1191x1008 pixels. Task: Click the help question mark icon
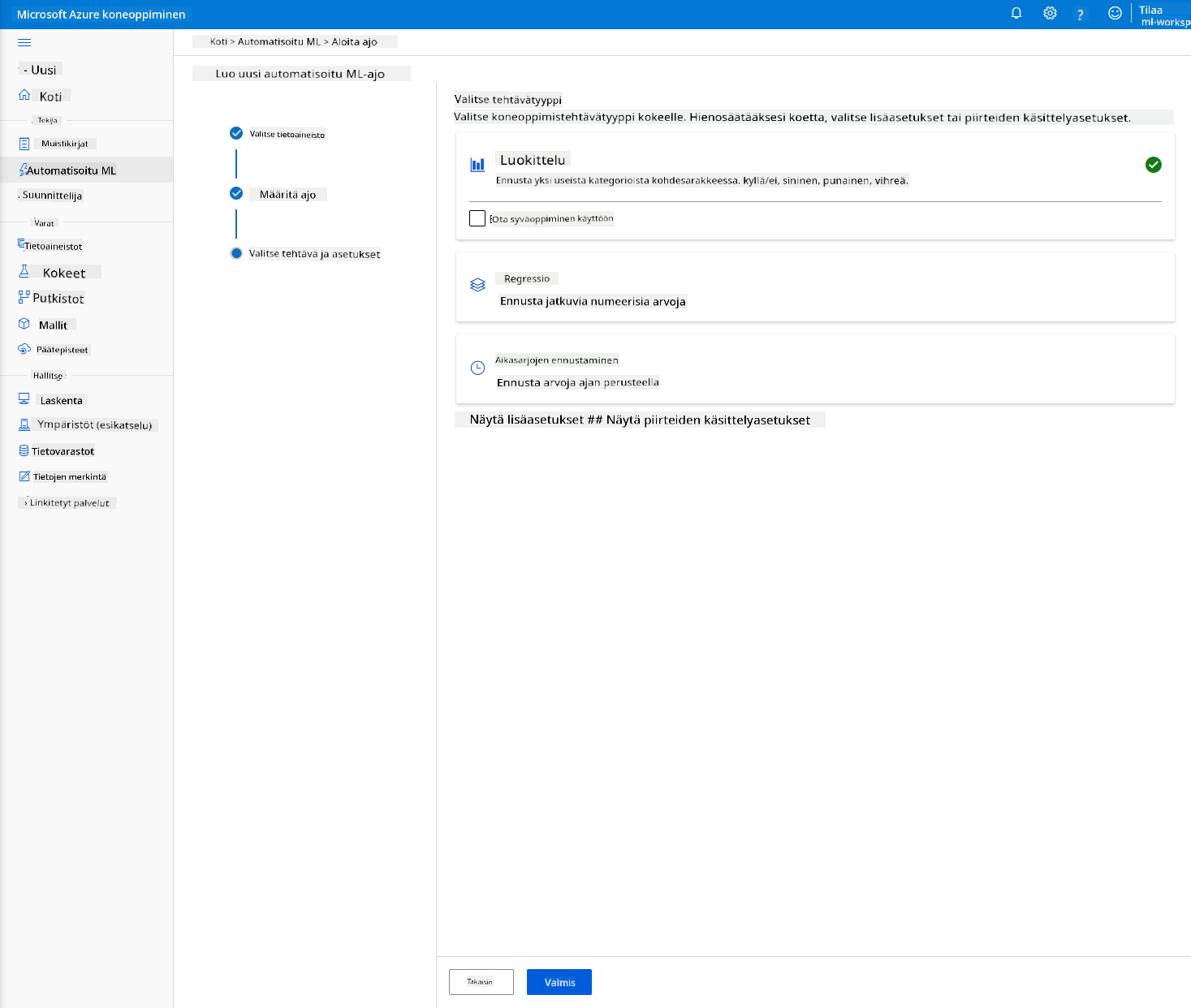(x=1080, y=15)
